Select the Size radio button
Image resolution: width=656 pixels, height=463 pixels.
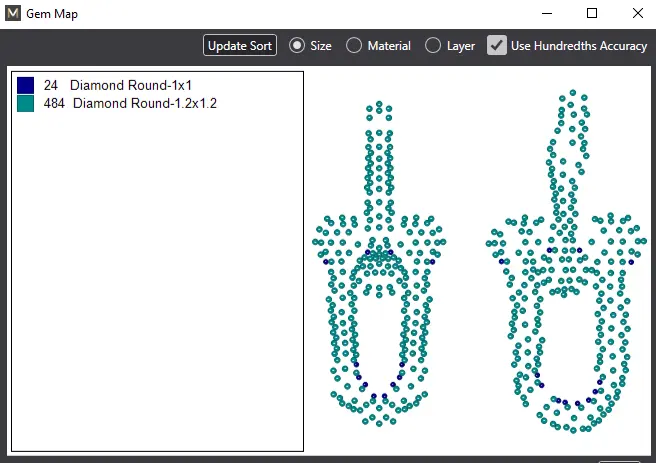(297, 46)
